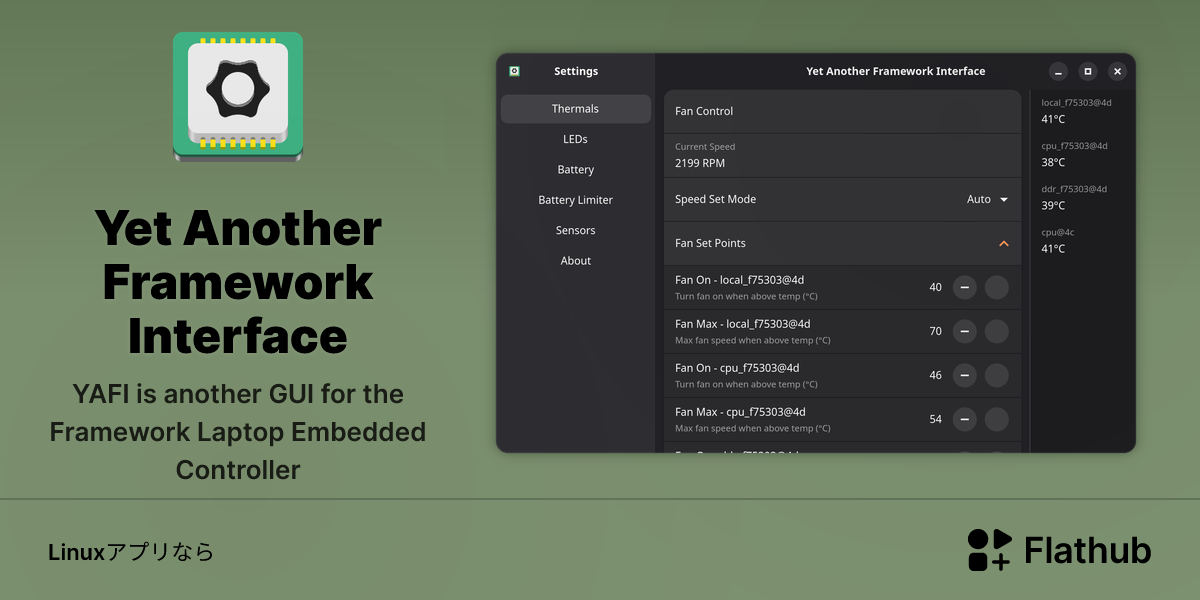Image resolution: width=1200 pixels, height=600 pixels.
Task: Click the Linuxアプリなら banner text
Action: pyautogui.click(x=131, y=552)
